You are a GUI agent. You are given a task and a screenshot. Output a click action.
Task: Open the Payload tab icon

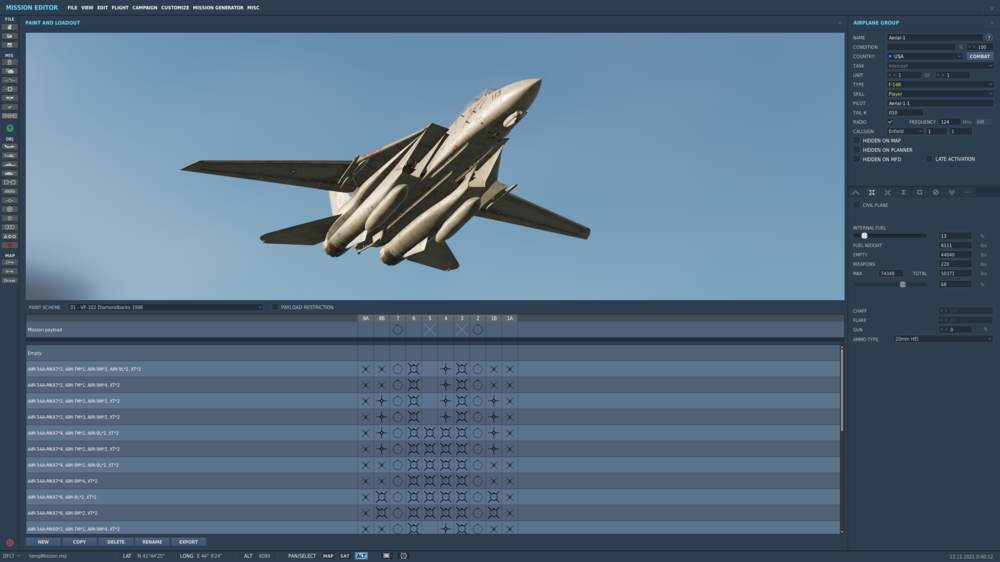(x=872, y=193)
